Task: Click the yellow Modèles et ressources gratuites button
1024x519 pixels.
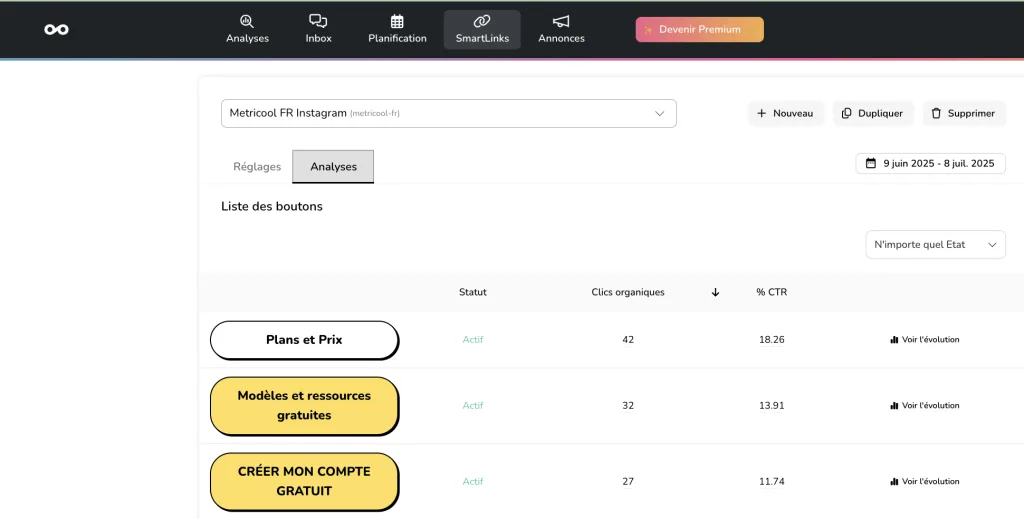Action: pos(304,406)
